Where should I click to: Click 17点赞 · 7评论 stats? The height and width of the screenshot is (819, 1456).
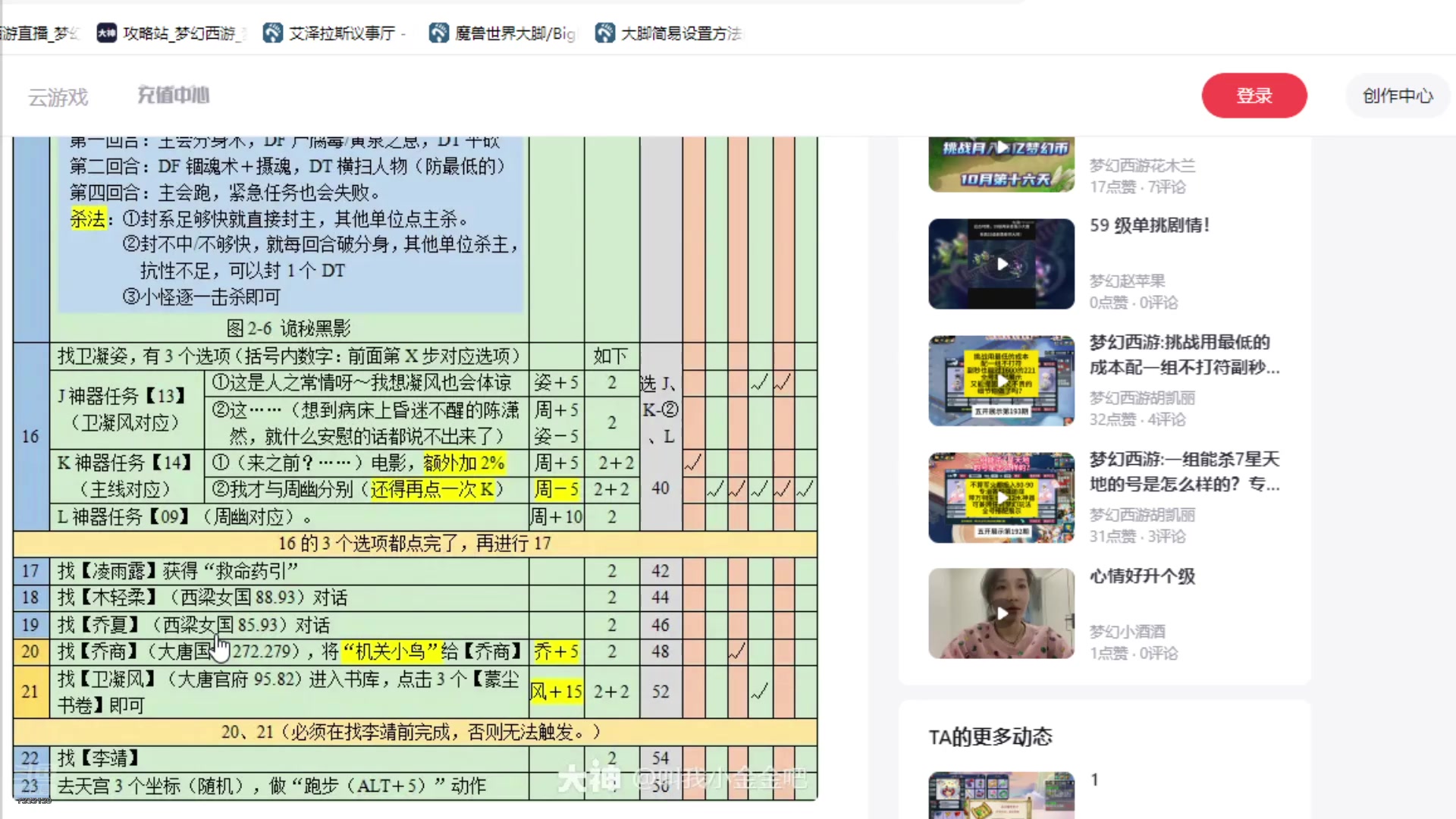(x=1137, y=187)
